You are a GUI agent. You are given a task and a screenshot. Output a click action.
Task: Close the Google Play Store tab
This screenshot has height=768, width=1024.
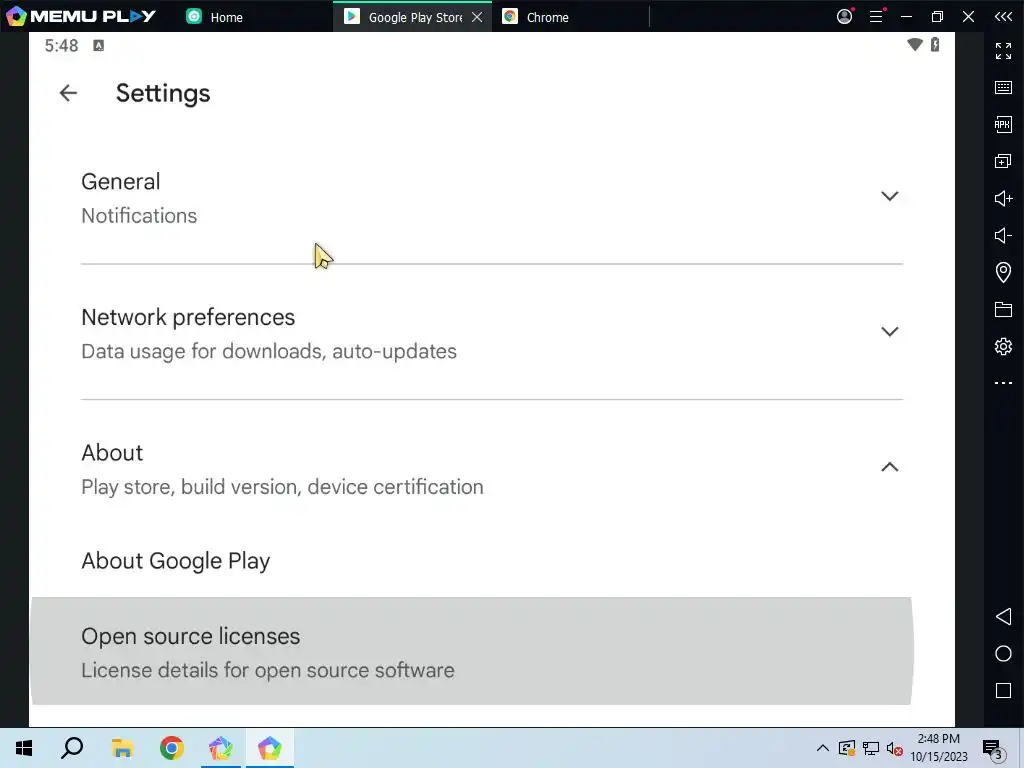(477, 17)
